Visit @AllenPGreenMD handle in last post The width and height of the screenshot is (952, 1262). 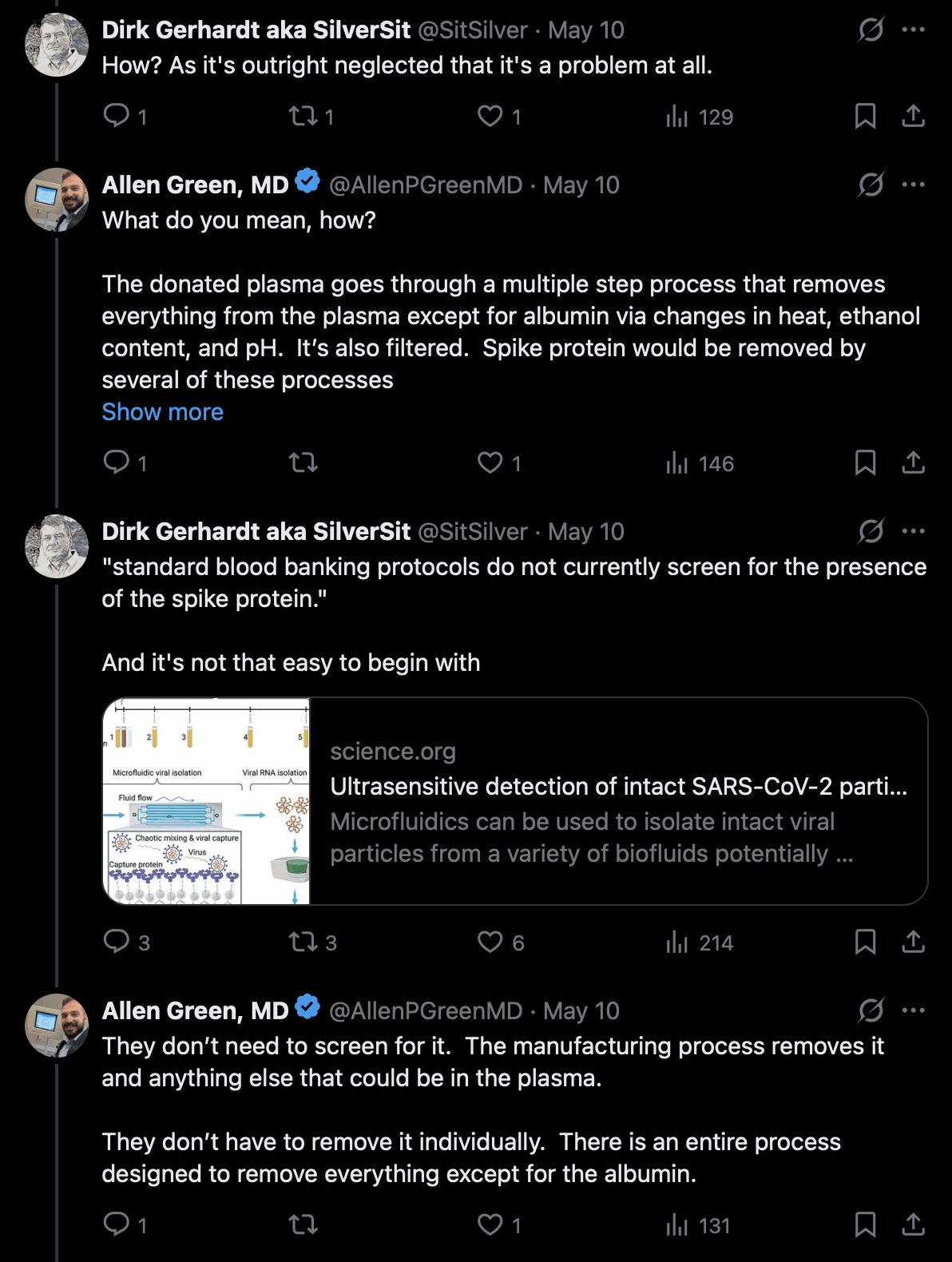click(x=426, y=1010)
